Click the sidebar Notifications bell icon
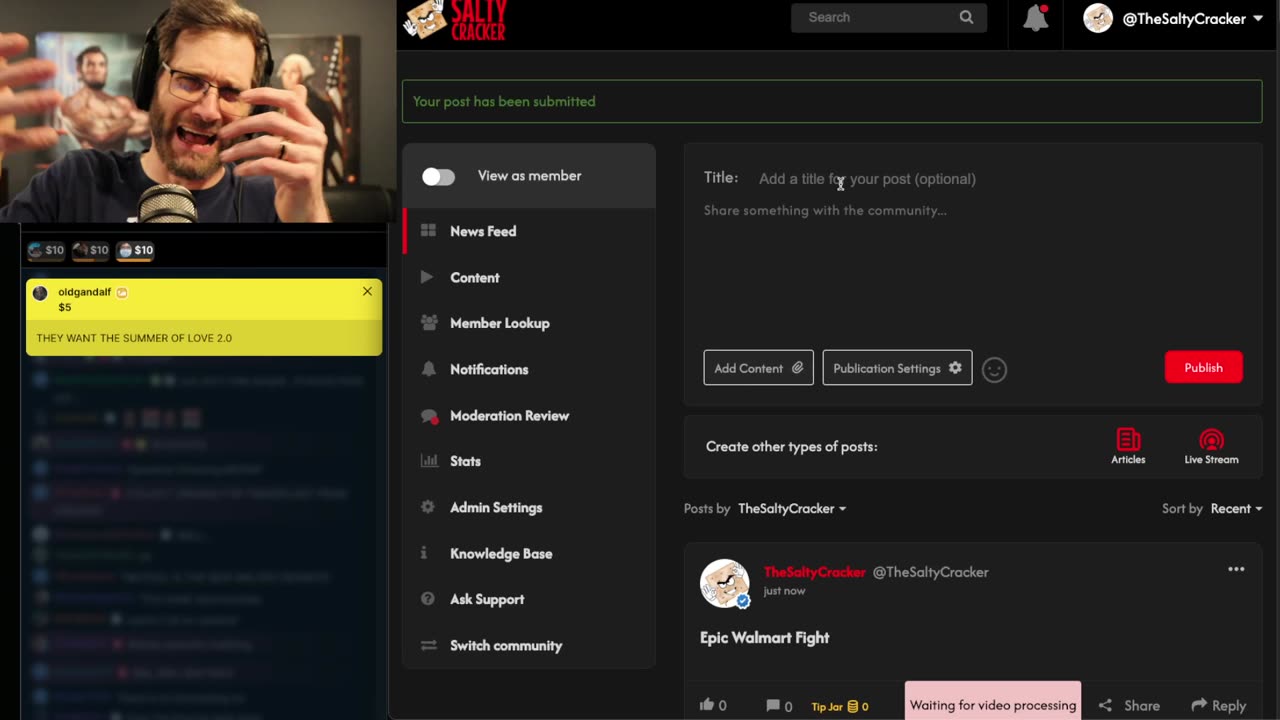 point(428,369)
